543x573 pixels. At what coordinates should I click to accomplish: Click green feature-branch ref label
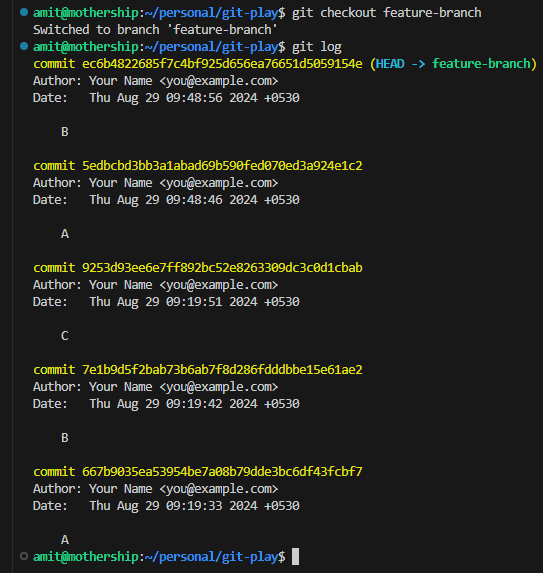pyautogui.click(x=481, y=64)
